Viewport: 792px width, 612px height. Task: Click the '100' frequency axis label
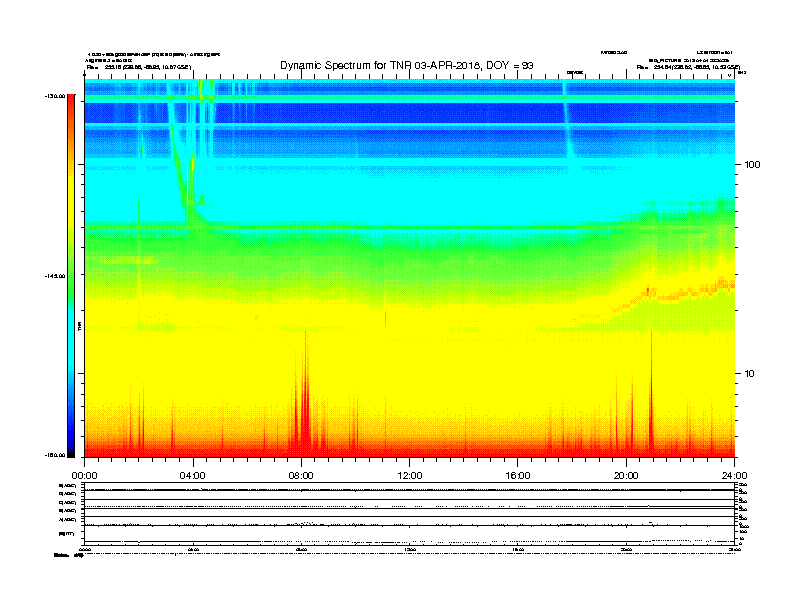(x=752, y=165)
